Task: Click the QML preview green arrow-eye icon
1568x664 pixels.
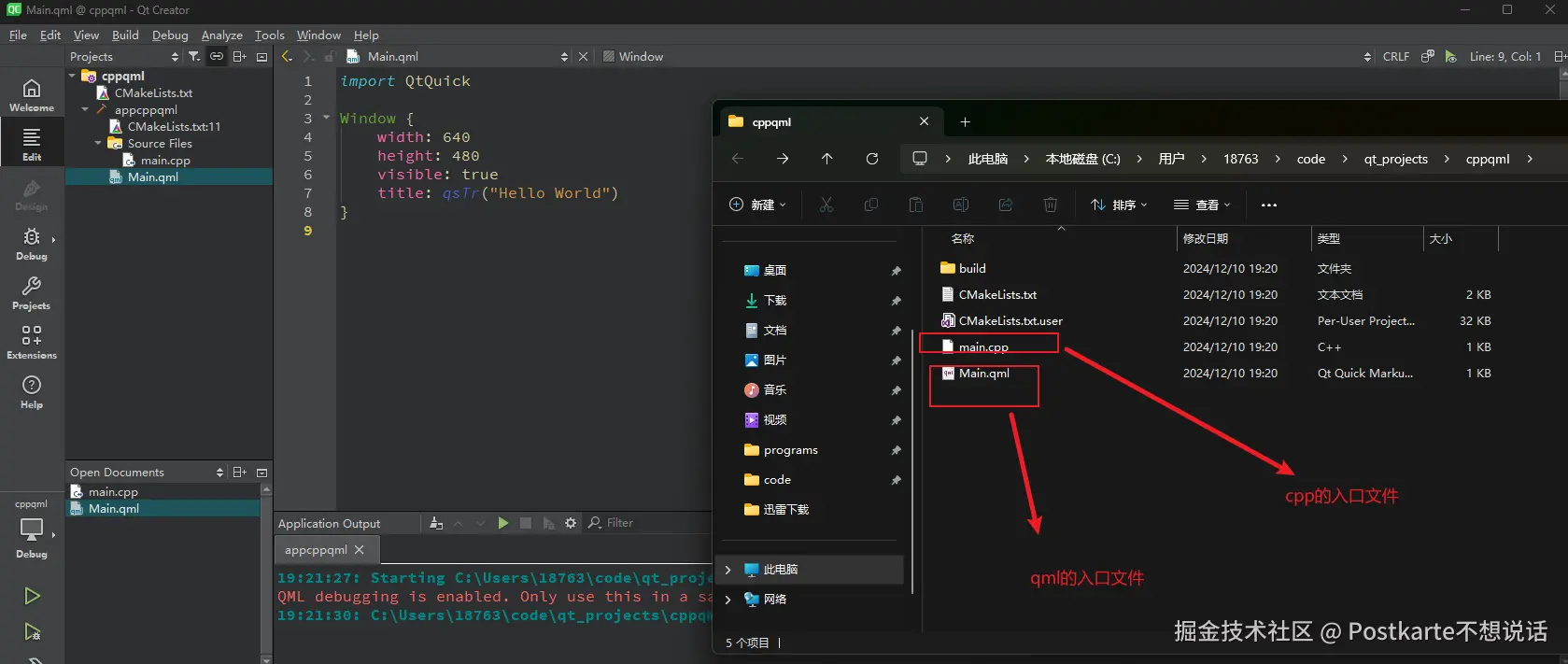Action: (1450, 56)
